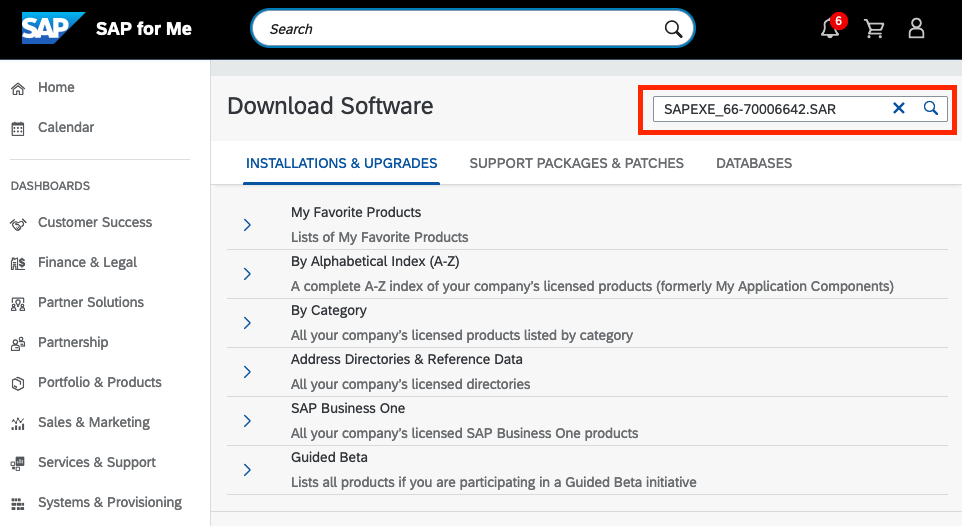This screenshot has height=526, width=962.
Task: Click the Partnership icon
Action: click(18, 344)
